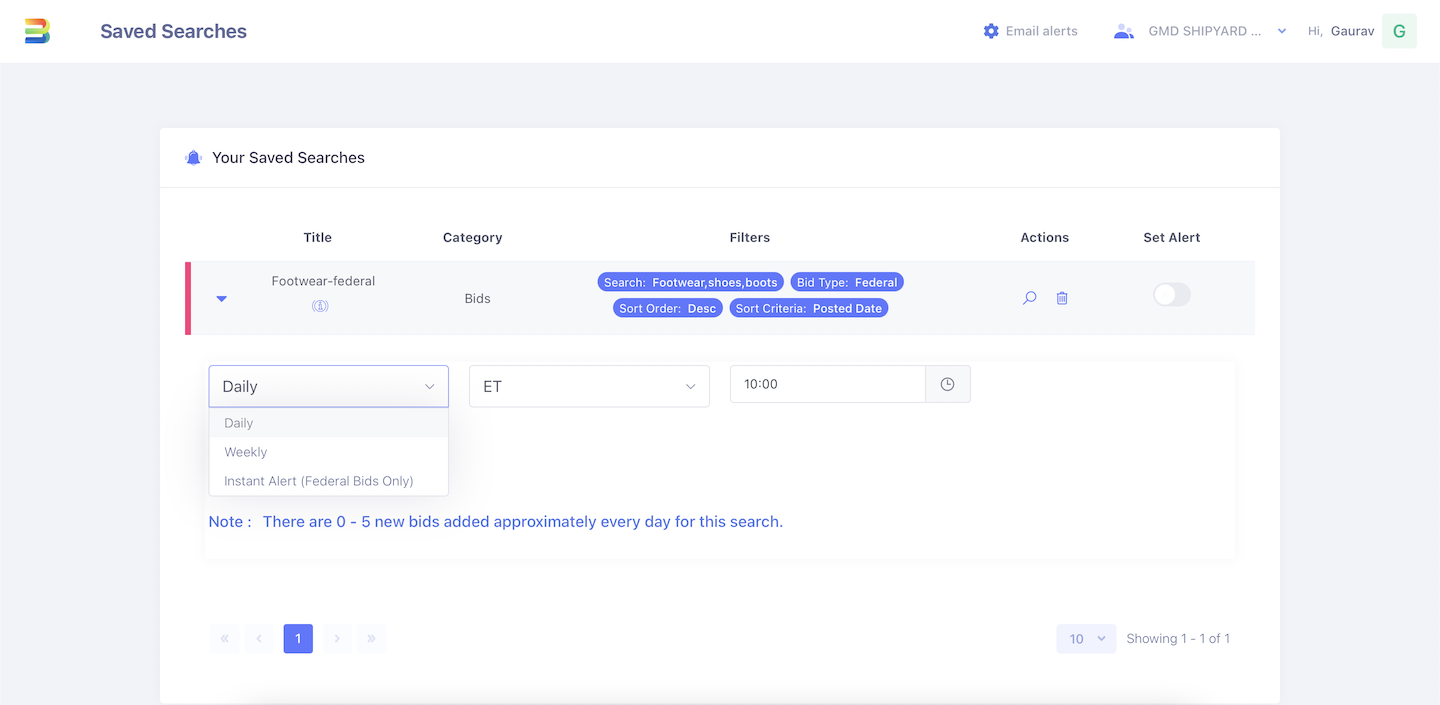The image size is (1440, 705).
Task: Open the ET timezone dropdown
Action: click(x=588, y=386)
